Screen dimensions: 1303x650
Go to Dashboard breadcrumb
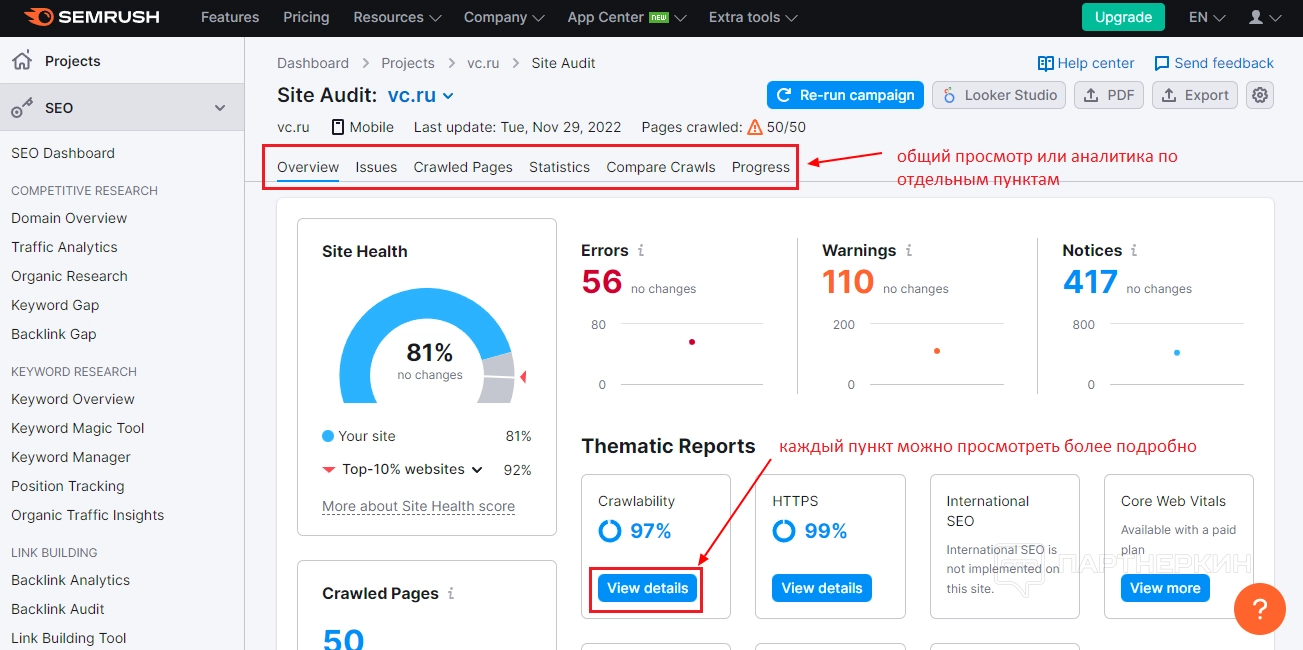[x=313, y=63]
